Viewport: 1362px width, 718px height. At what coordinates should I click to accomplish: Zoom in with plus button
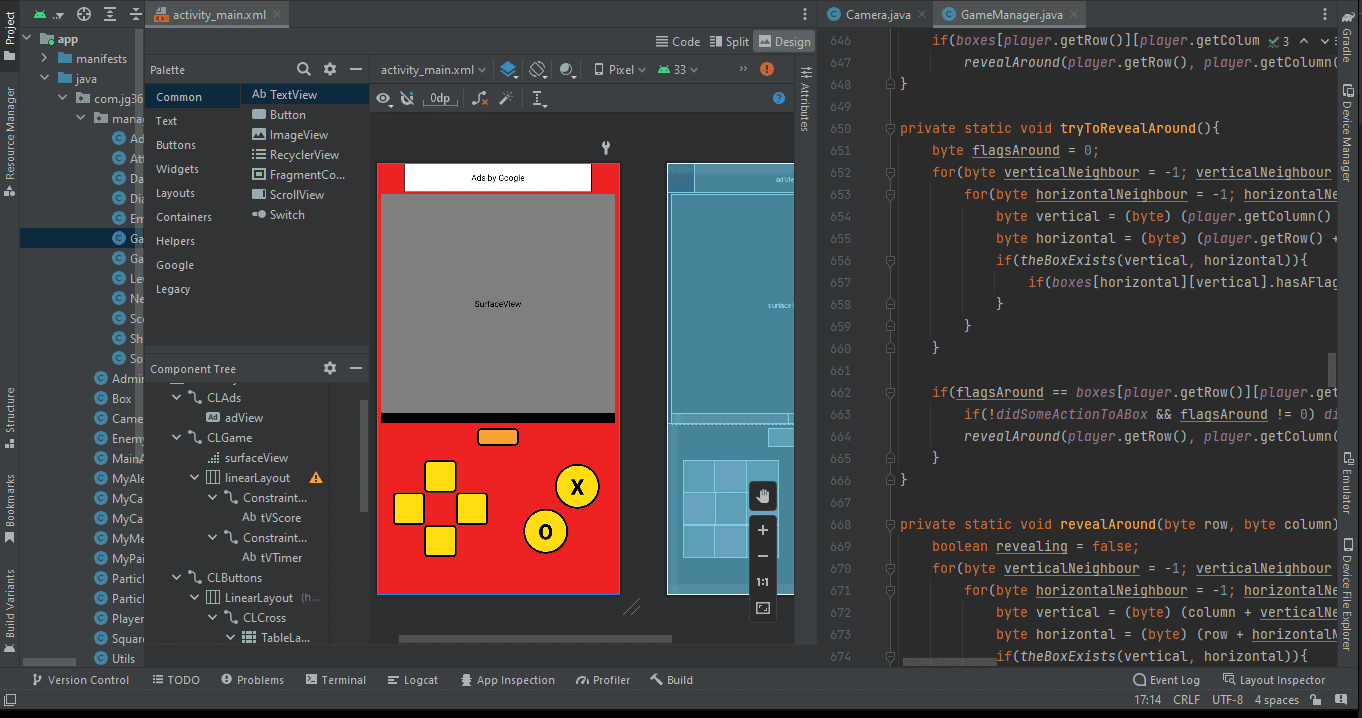click(763, 530)
